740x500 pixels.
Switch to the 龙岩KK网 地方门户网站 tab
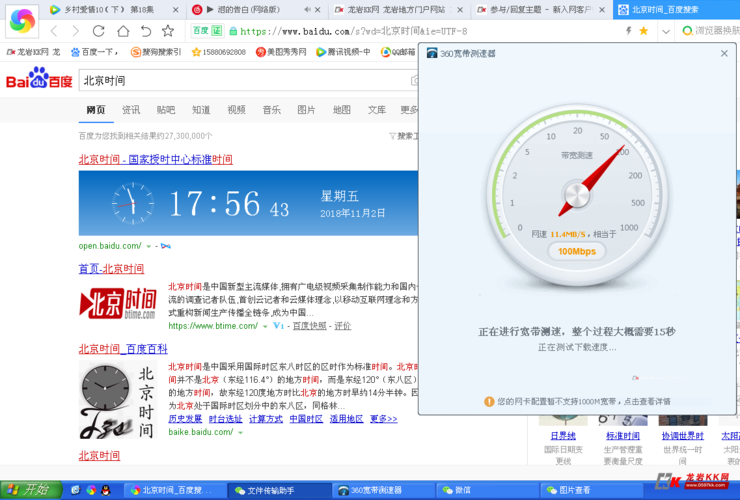[x=395, y=9]
